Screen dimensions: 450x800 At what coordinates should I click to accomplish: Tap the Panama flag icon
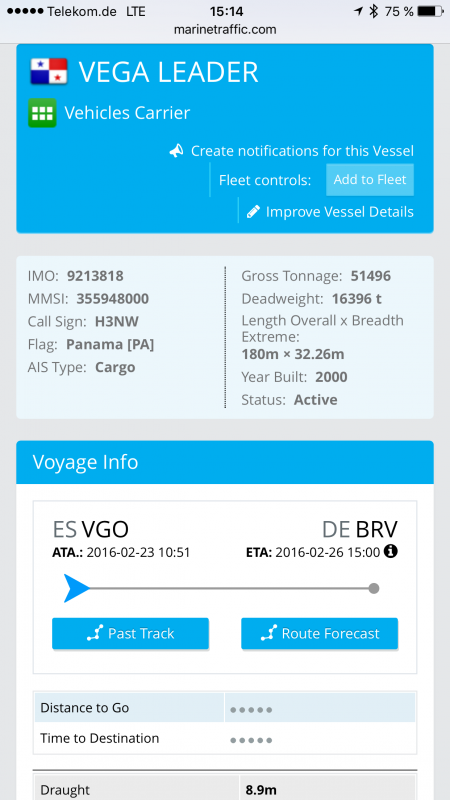49,71
